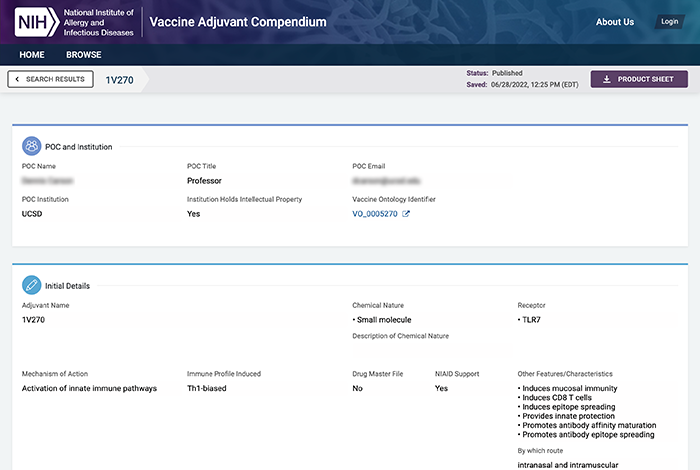Click the back chevron in Search Results

click(17, 79)
